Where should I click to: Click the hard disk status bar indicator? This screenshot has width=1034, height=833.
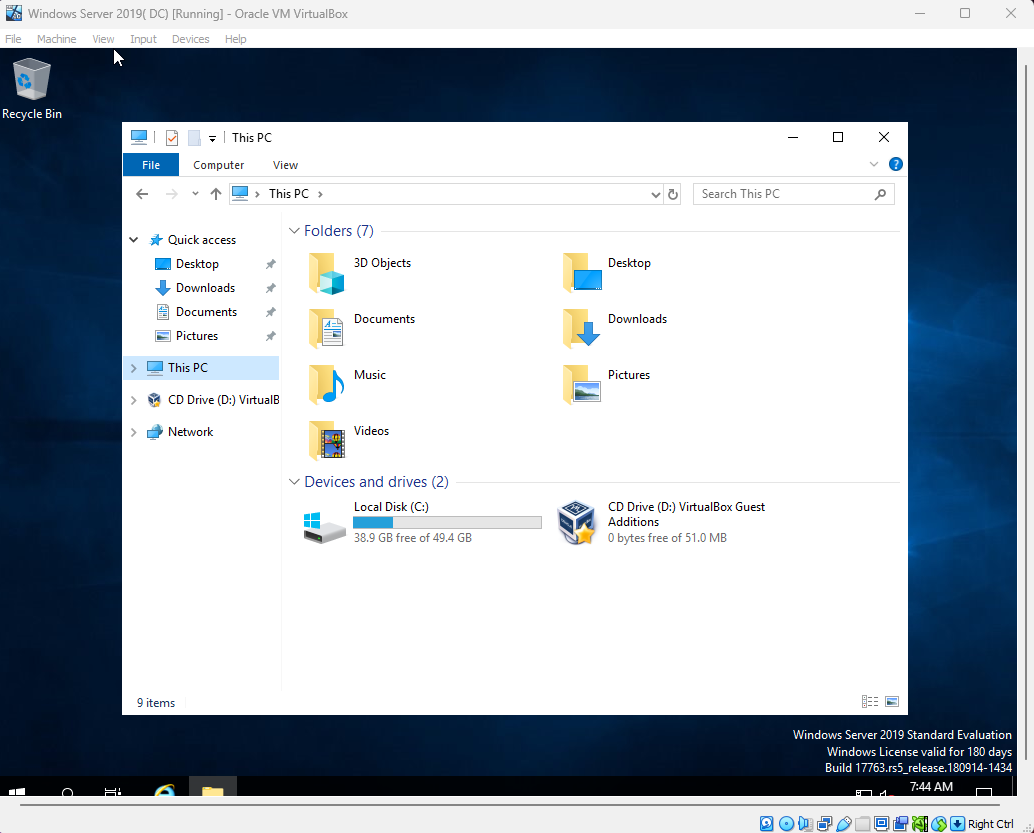(766, 824)
